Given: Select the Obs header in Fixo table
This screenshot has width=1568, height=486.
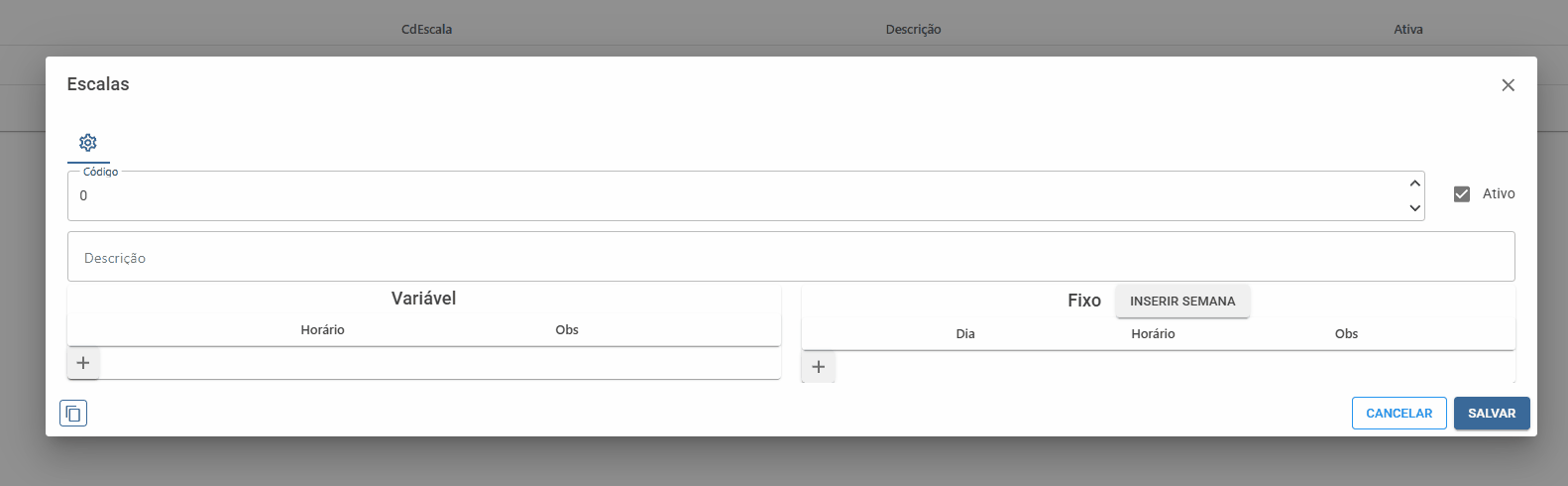Looking at the screenshot, I should pos(1346,334).
